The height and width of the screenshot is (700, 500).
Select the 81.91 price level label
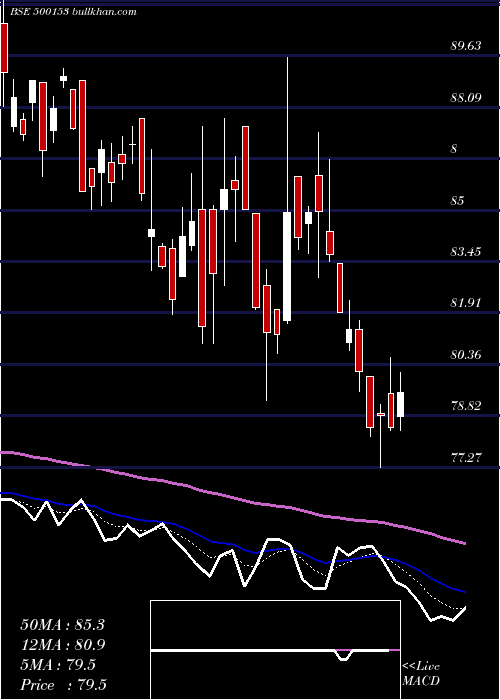pos(466,303)
